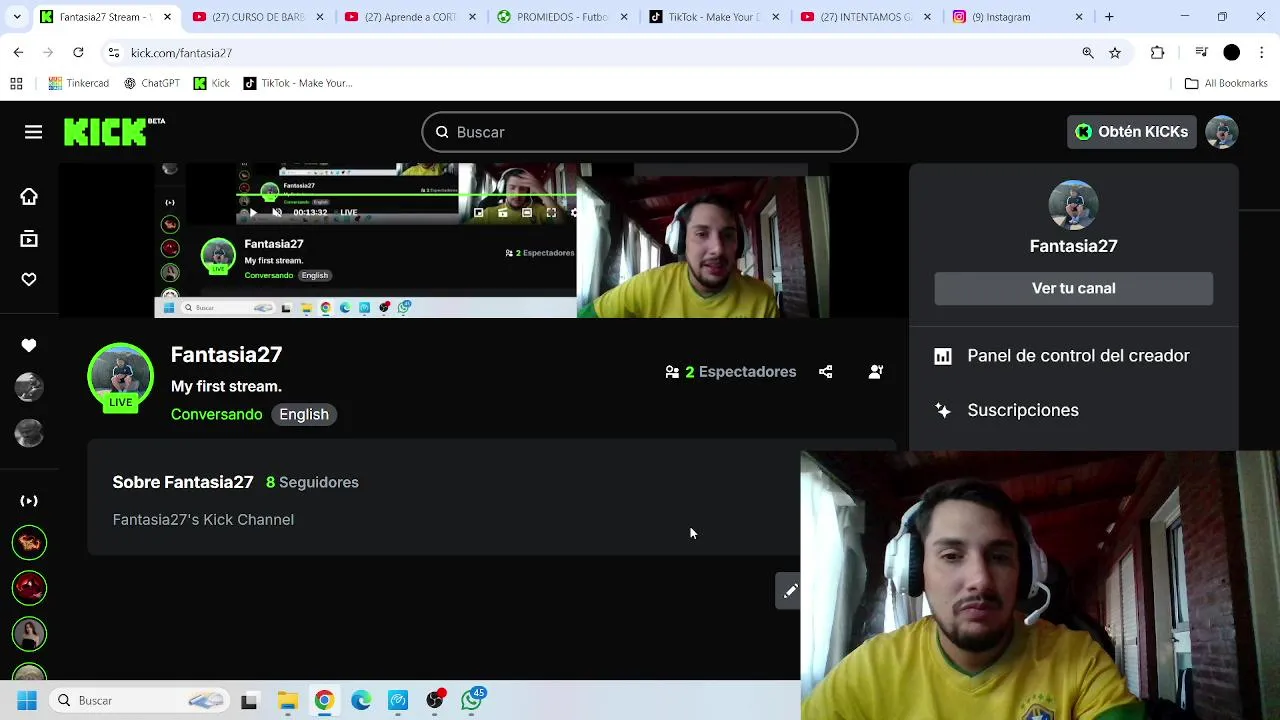Click the follow user icon beside share
Screen dimensions: 1280x720
(x=876, y=372)
